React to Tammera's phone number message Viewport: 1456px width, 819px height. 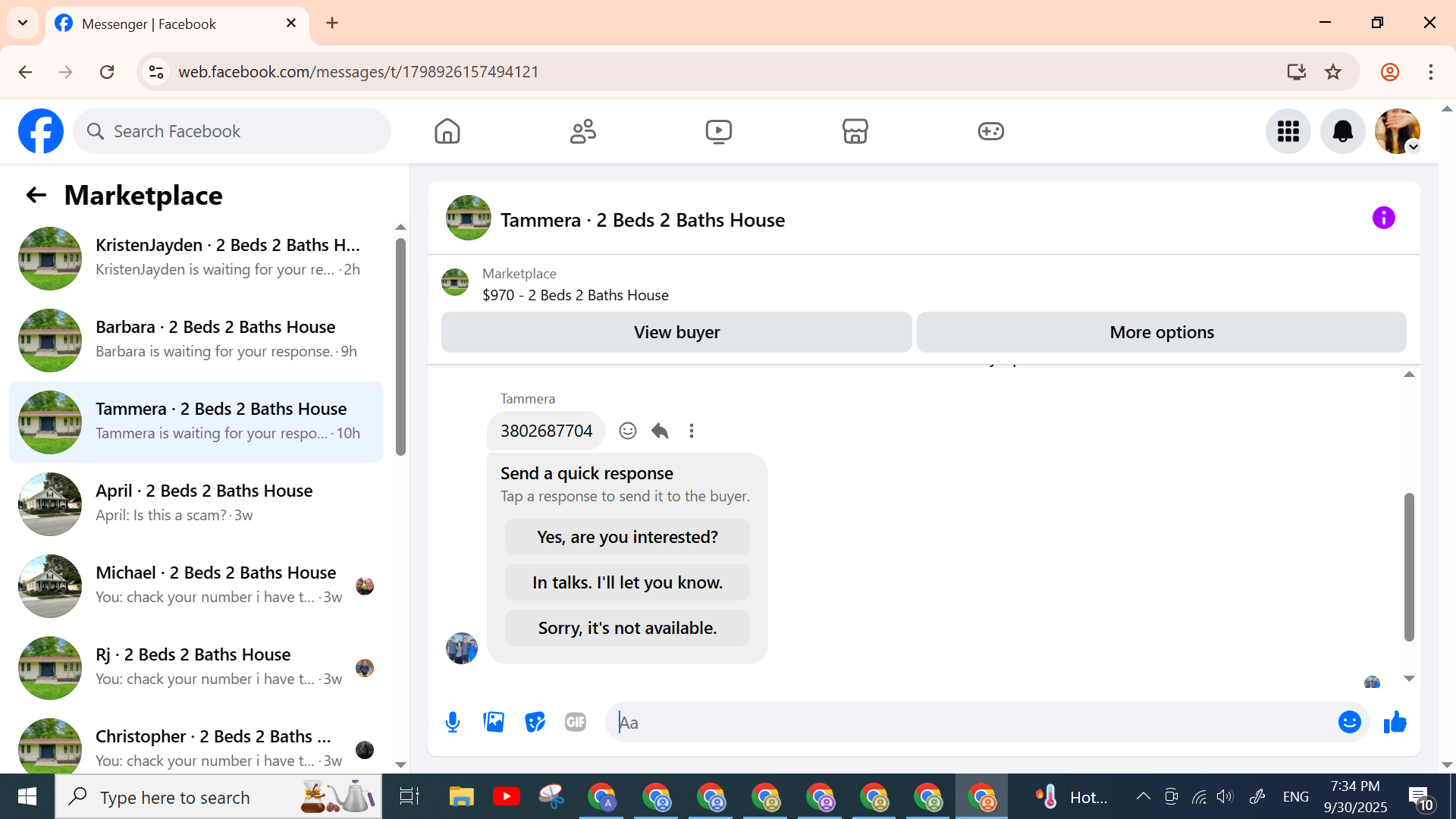pyautogui.click(x=627, y=431)
